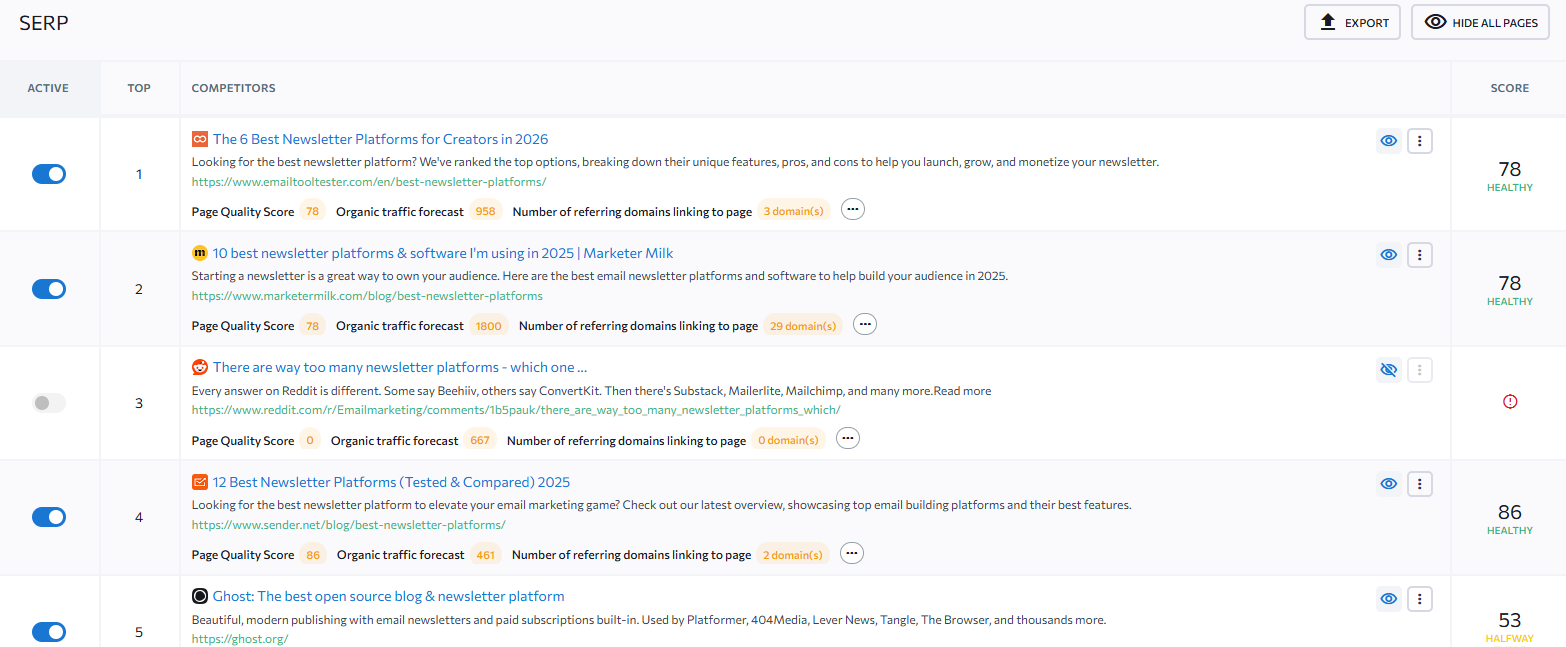Toggle active switch for emailtooltester result
This screenshot has height=647, width=1566.
tap(49, 174)
